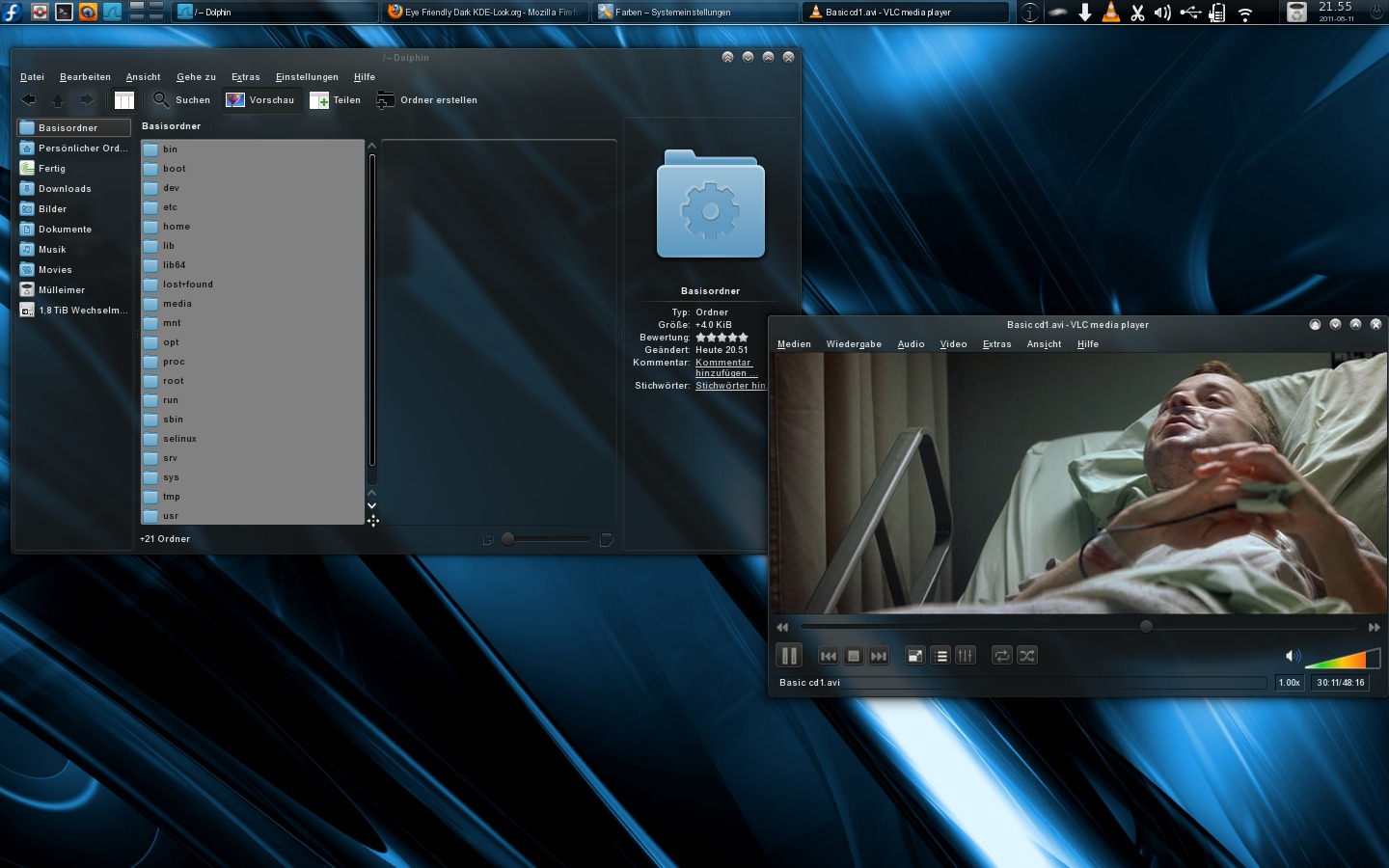This screenshot has height=868, width=1389.
Task: Open system tray volume icon
Action: [x=1162, y=13]
